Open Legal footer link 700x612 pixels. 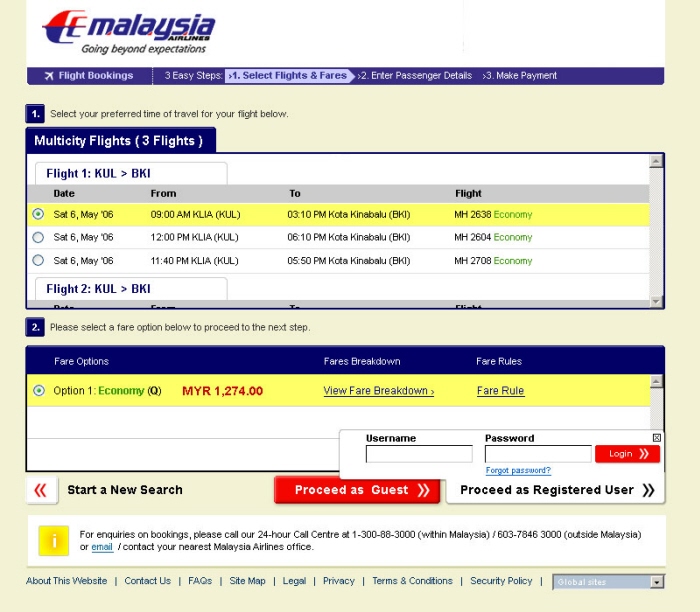click(294, 581)
